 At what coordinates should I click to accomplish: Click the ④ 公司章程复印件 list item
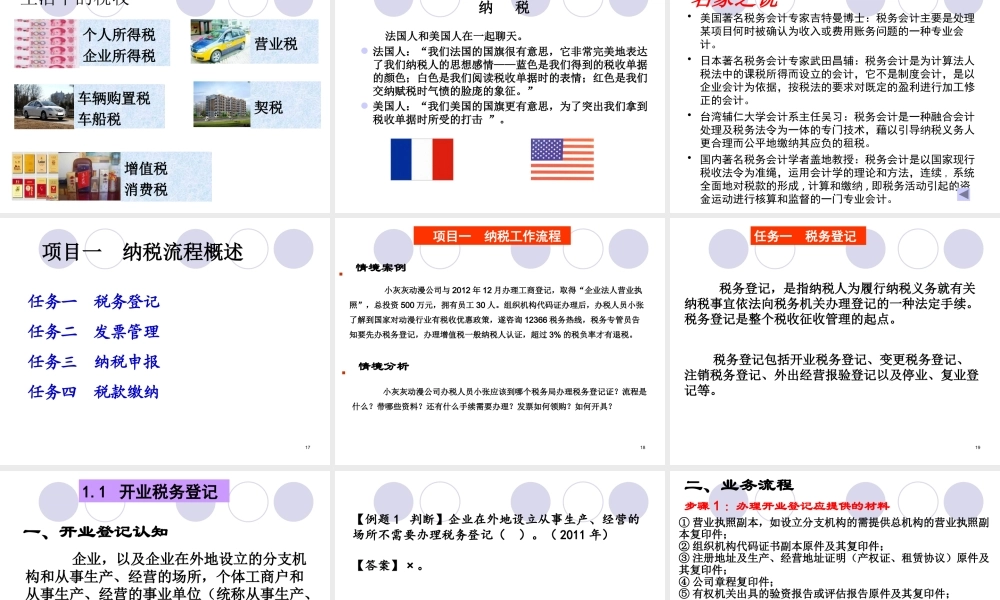tap(726, 582)
